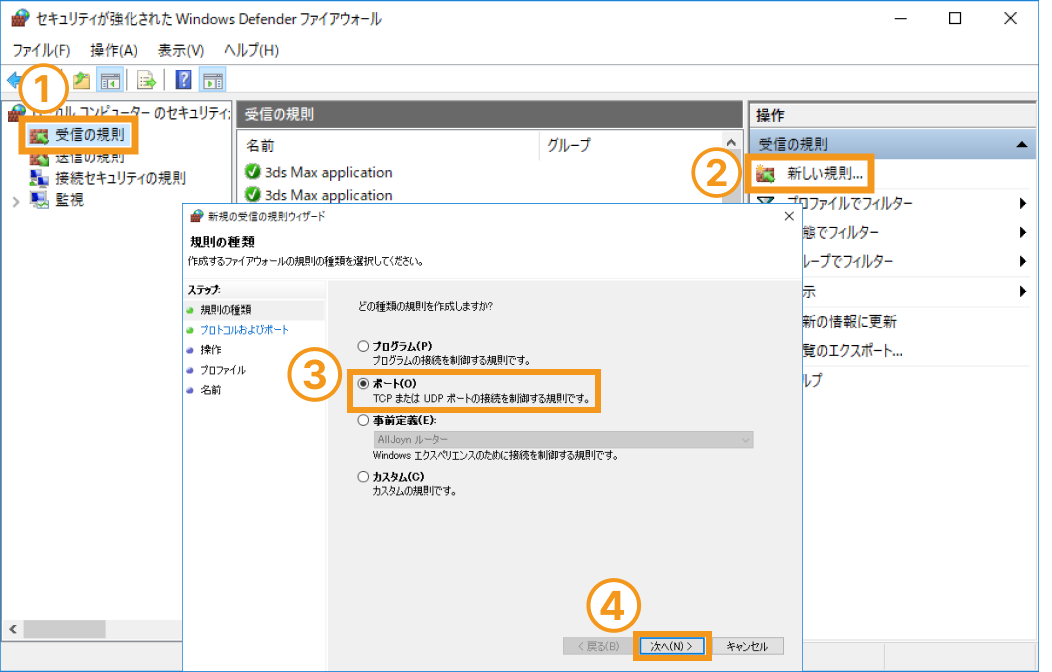Open the AllJoyn ルーター predefined dropdown

563,440
